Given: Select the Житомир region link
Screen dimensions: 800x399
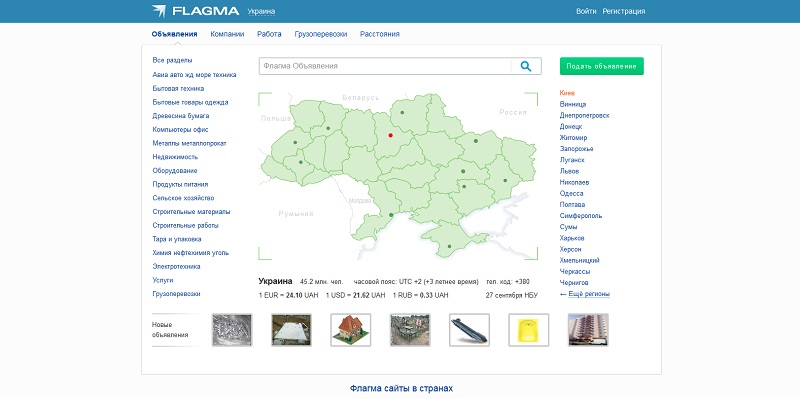Looking at the screenshot, I should [x=573, y=138].
